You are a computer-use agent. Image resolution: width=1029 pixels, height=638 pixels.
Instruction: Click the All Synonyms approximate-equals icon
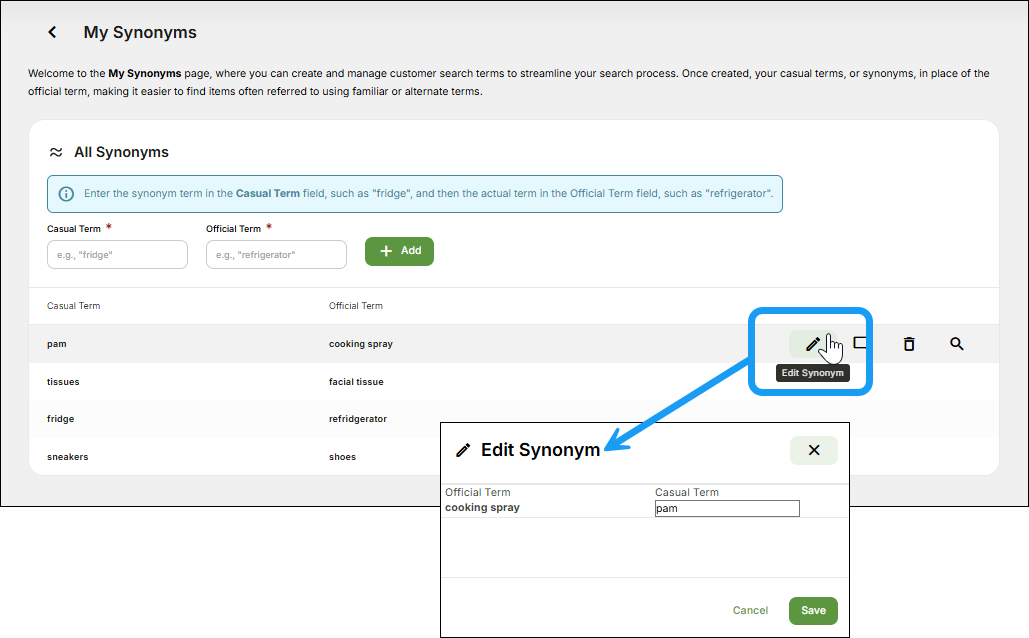pyautogui.click(x=56, y=152)
